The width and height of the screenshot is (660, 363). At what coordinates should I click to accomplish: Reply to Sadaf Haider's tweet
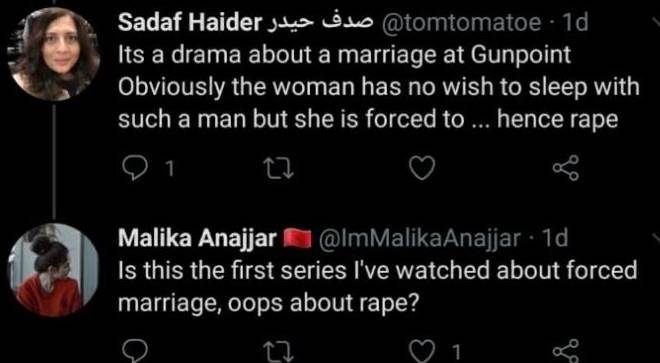pyautogui.click(x=133, y=170)
